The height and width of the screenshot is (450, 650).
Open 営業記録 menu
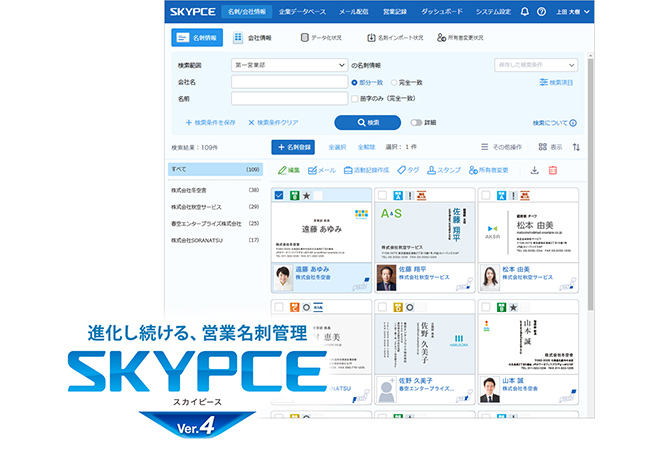pos(395,12)
